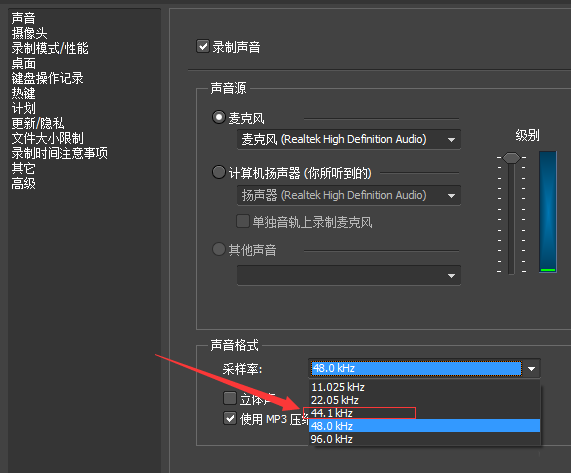The height and width of the screenshot is (473, 571).
Task: Open the 摄像头 settings category
Action: coord(29,33)
